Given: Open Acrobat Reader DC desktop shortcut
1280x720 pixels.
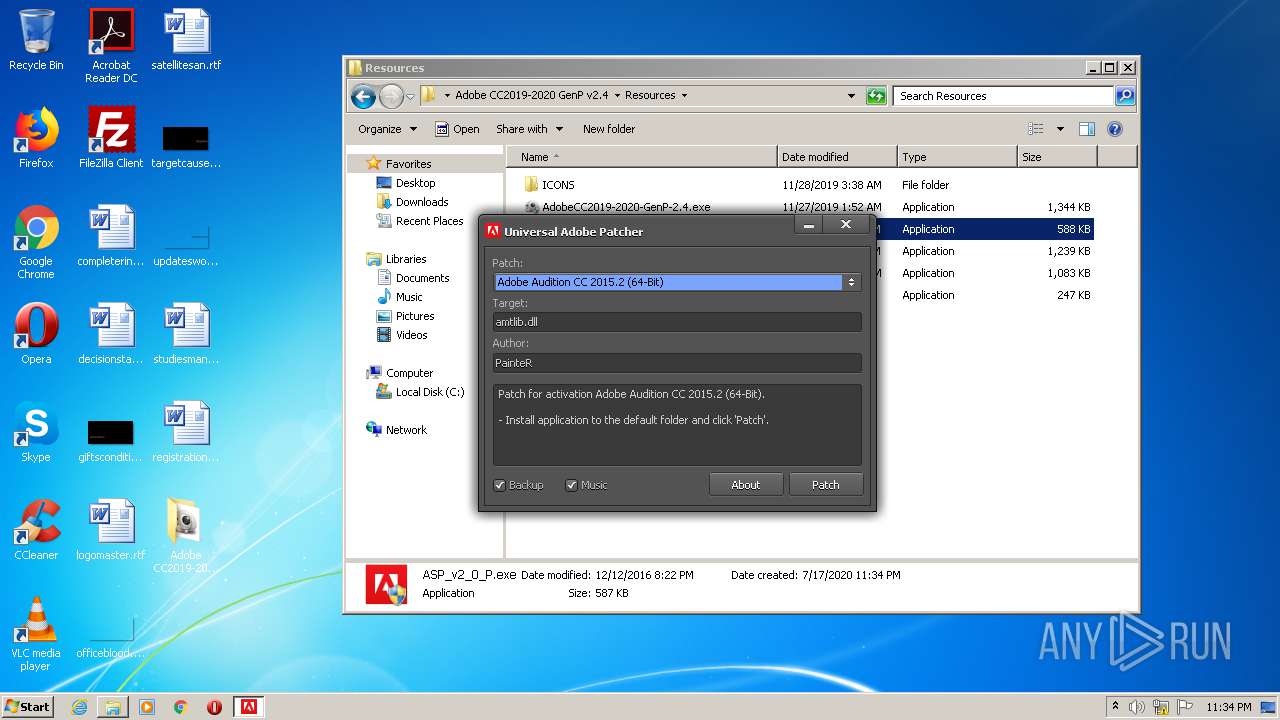Looking at the screenshot, I should [111, 46].
